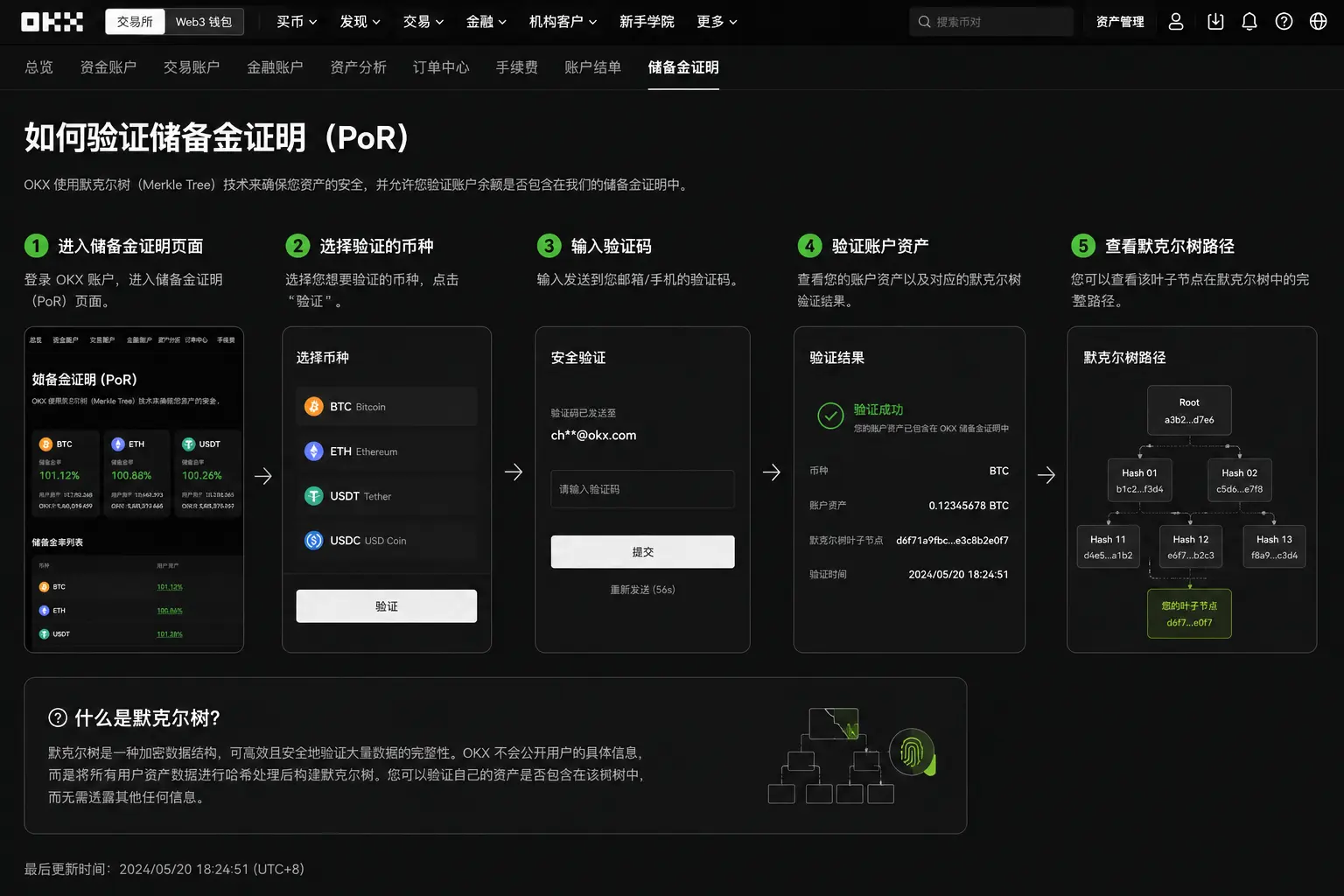Expand the 发现 dropdown menu
The image size is (1344, 896).
click(x=360, y=22)
